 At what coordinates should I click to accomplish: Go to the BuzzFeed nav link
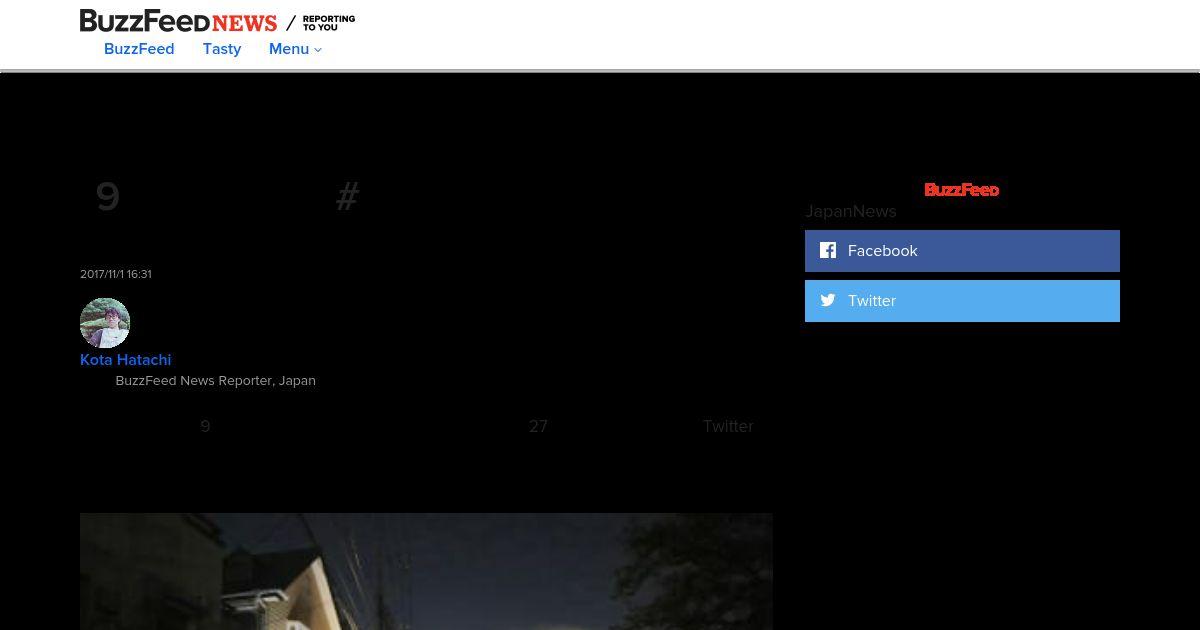click(139, 49)
